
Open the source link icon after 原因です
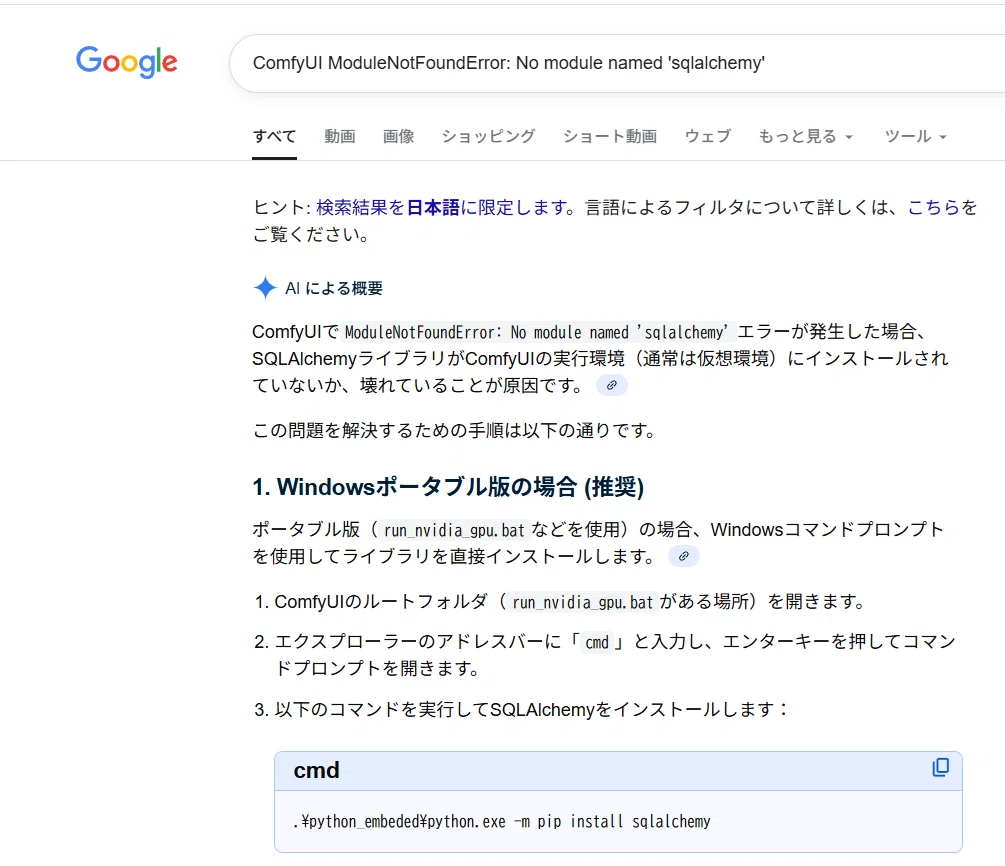(x=611, y=385)
